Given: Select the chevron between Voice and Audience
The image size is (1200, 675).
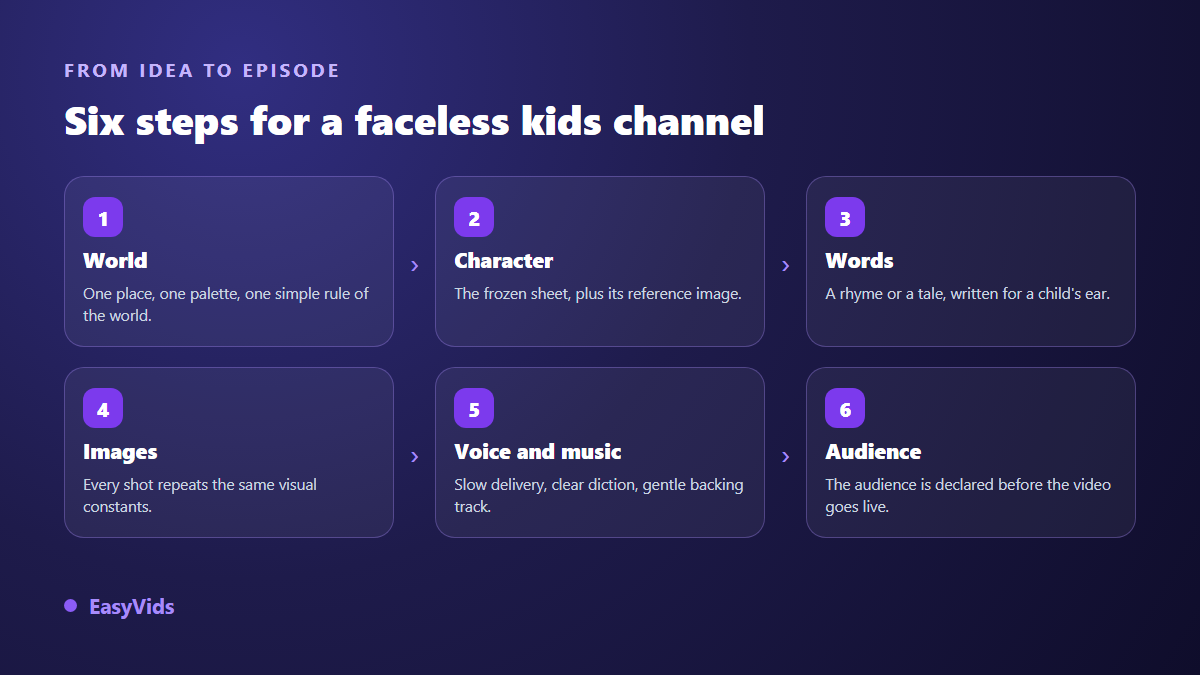Looking at the screenshot, I should tap(785, 457).
